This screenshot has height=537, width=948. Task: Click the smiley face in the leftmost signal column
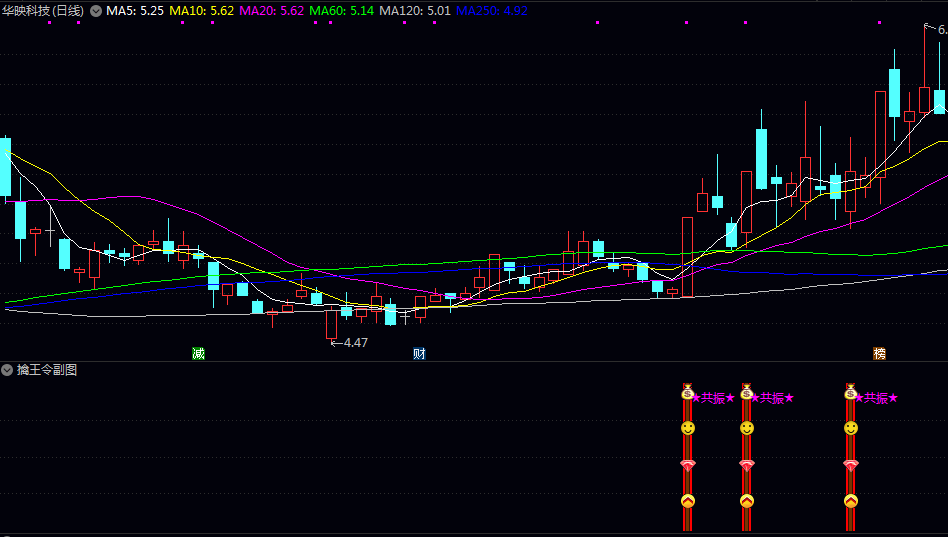coord(687,428)
